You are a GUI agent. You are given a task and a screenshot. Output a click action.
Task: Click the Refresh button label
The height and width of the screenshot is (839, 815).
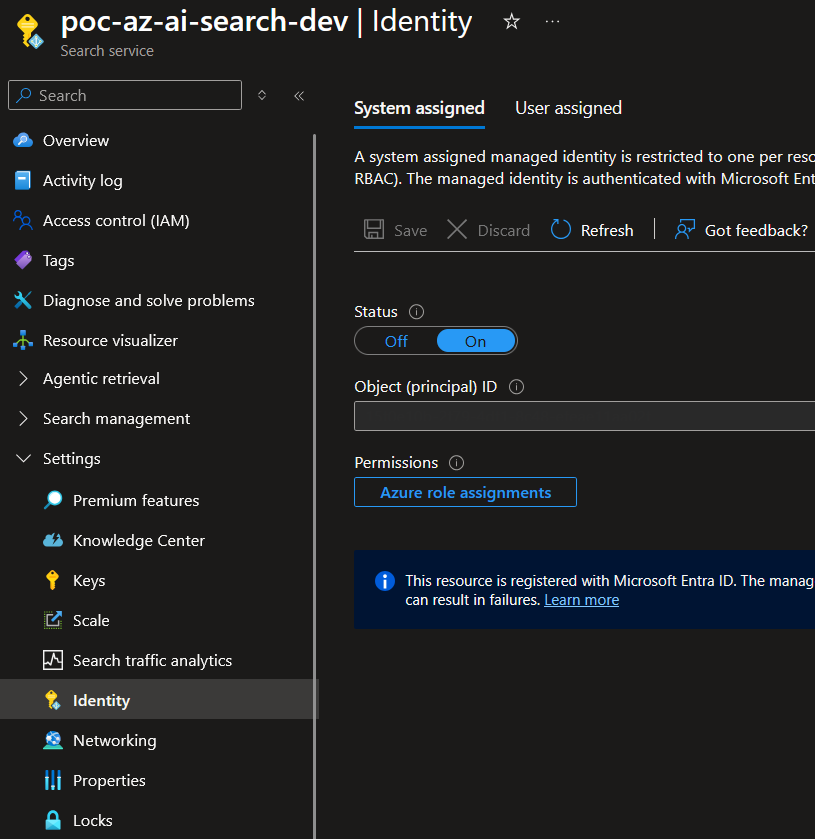[607, 230]
